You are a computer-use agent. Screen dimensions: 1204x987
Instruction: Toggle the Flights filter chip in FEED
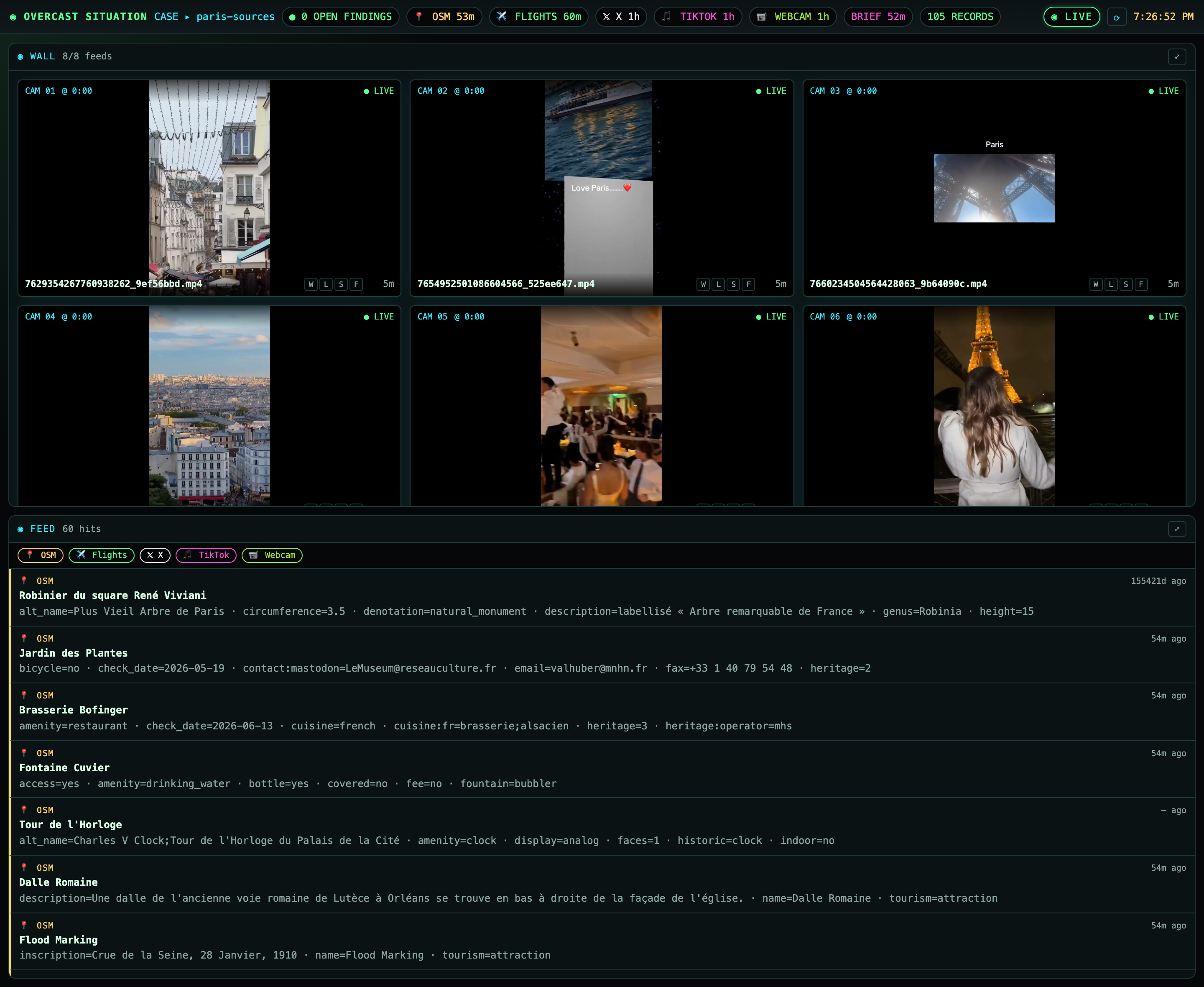(102, 555)
